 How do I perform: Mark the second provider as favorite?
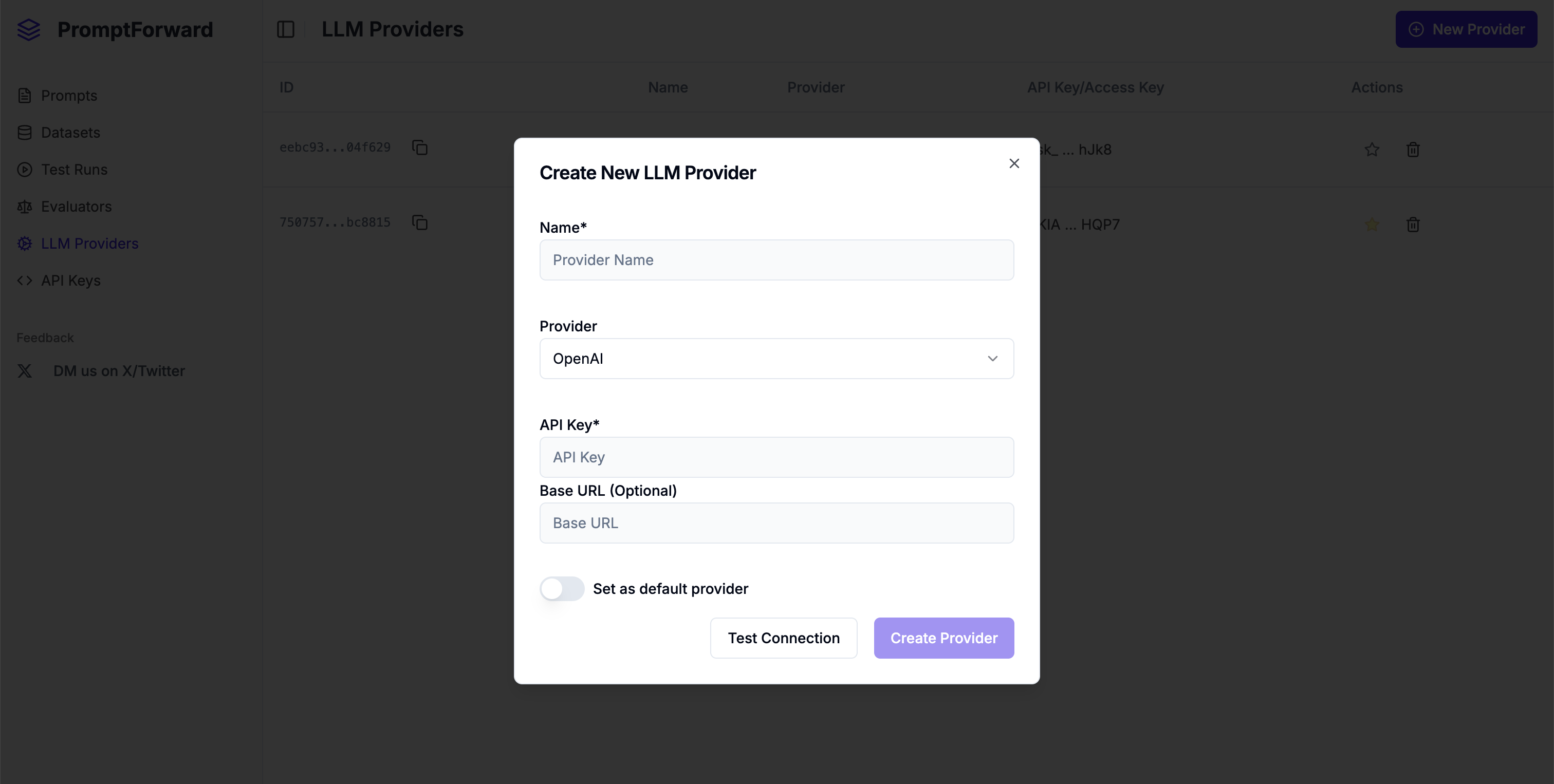click(1371, 225)
